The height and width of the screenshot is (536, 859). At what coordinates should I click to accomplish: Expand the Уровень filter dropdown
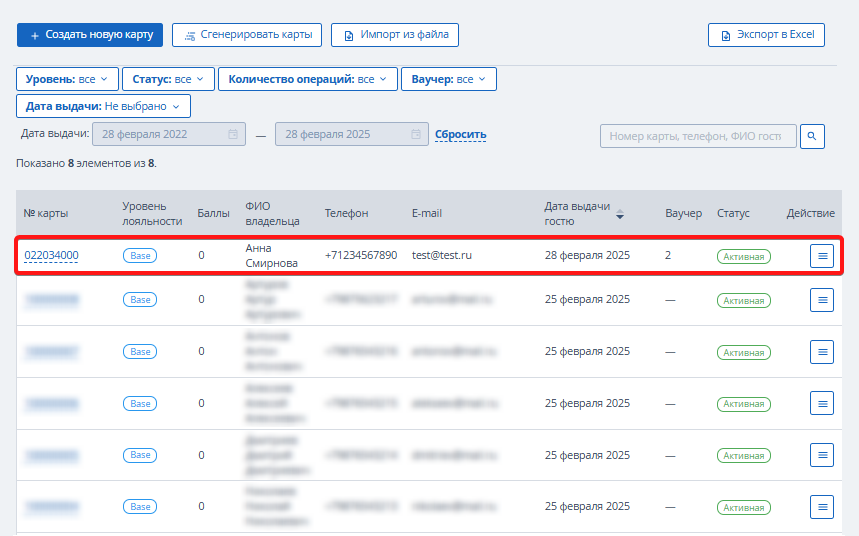point(67,79)
